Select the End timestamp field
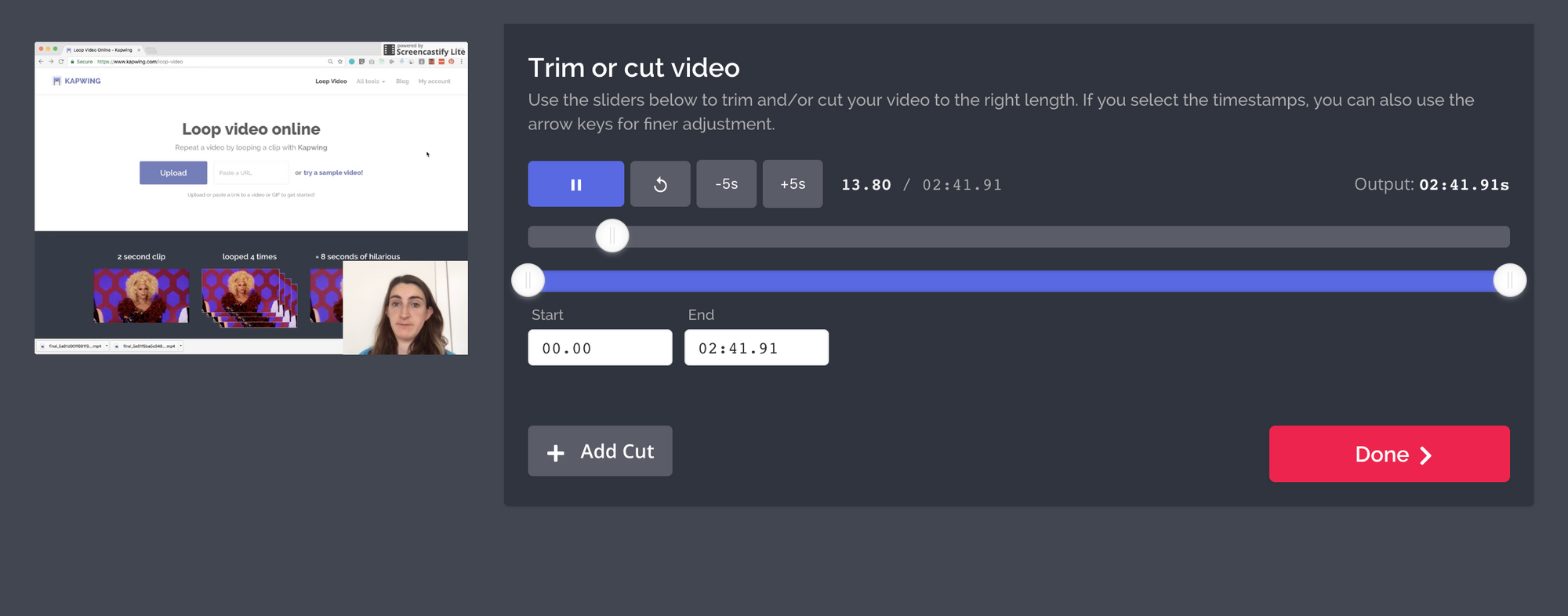Screen dimensions: 1568x616 [x=756, y=347]
